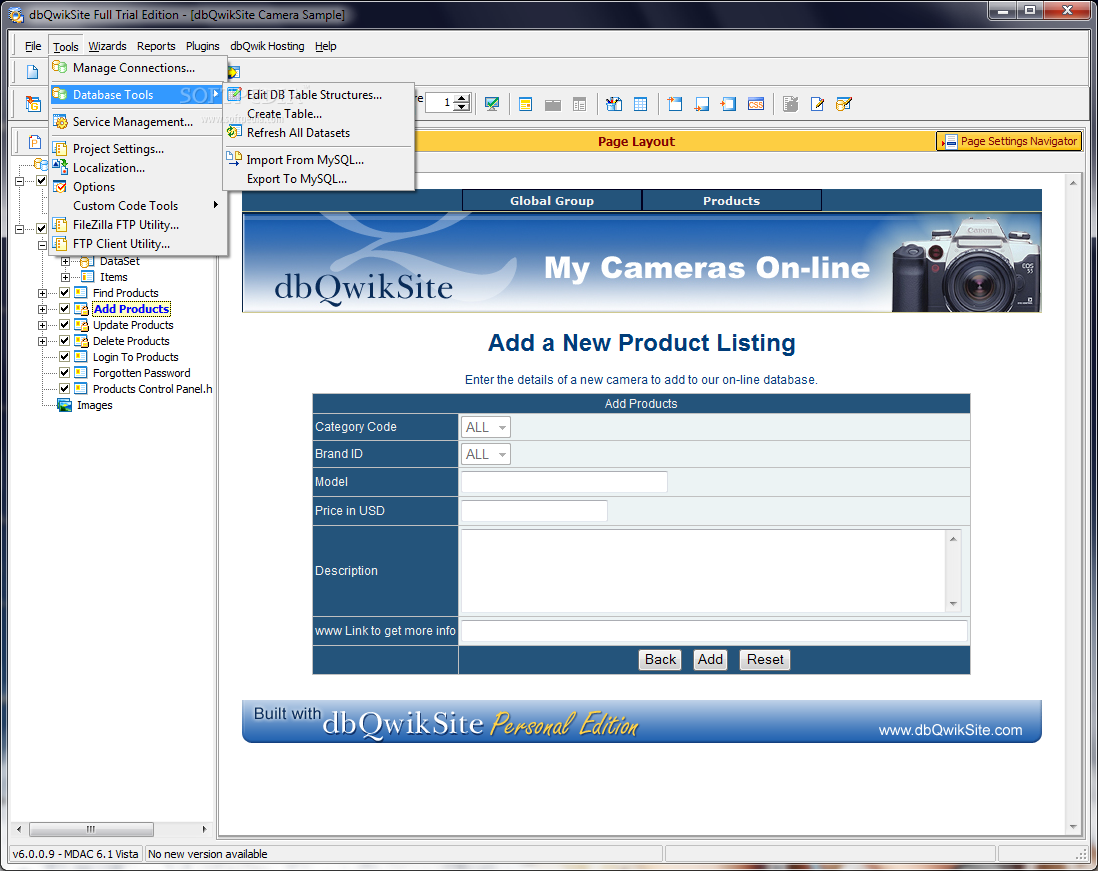This screenshot has width=1098, height=871.
Task: Click the locked page icon beside Update Products
Action: 81,325
